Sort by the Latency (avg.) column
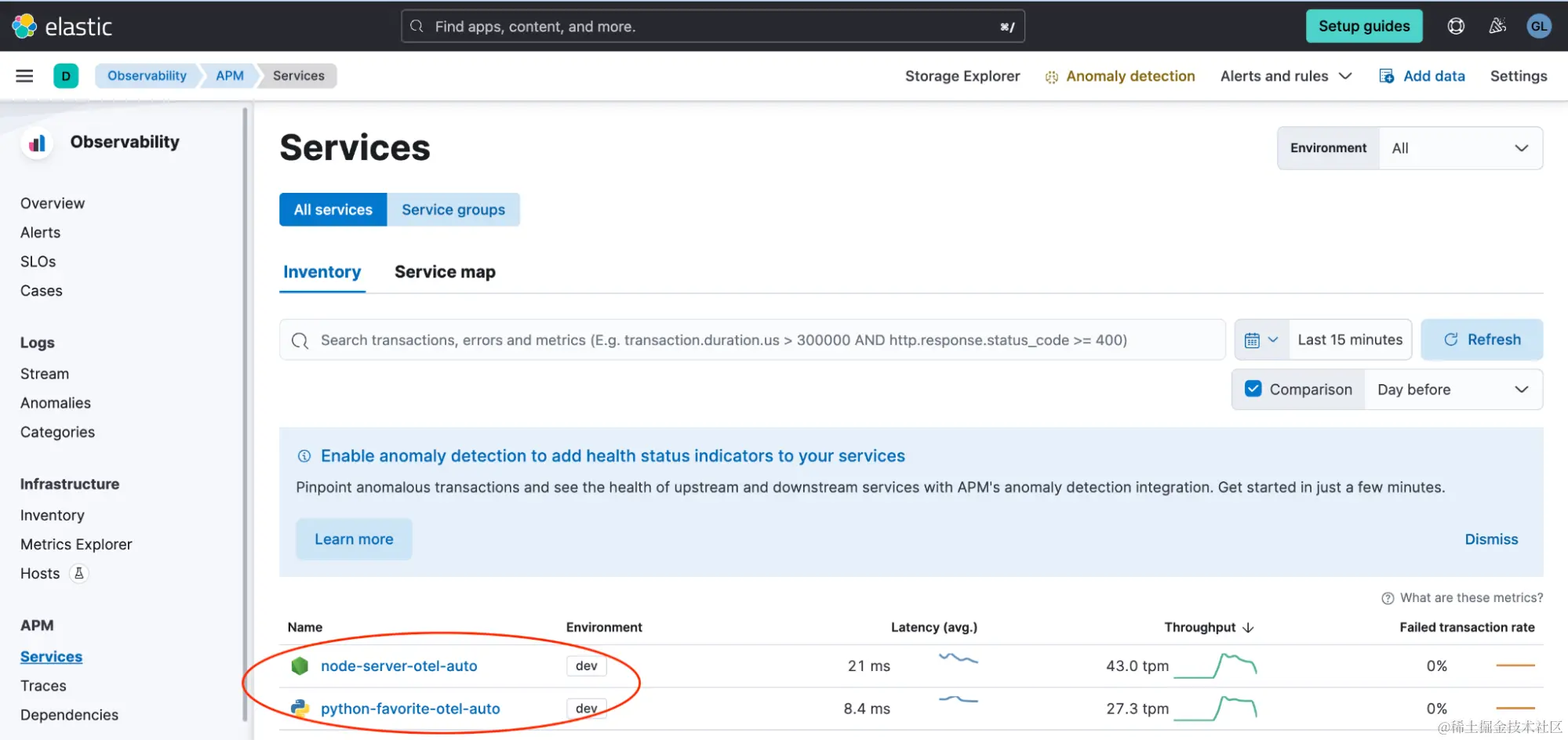This screenshot has width=1568, height=740. (934, 627)
